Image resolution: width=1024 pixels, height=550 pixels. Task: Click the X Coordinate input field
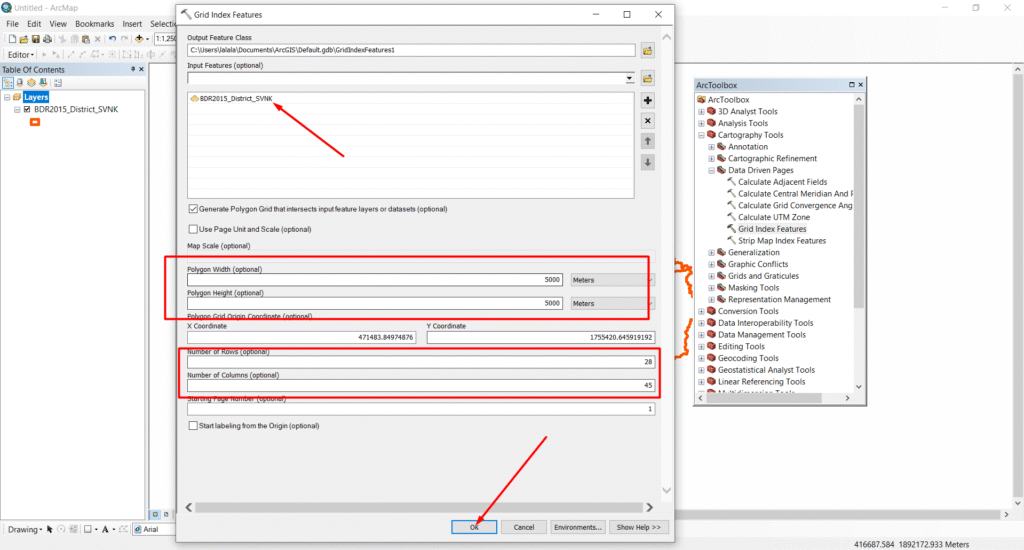[301, 337]
